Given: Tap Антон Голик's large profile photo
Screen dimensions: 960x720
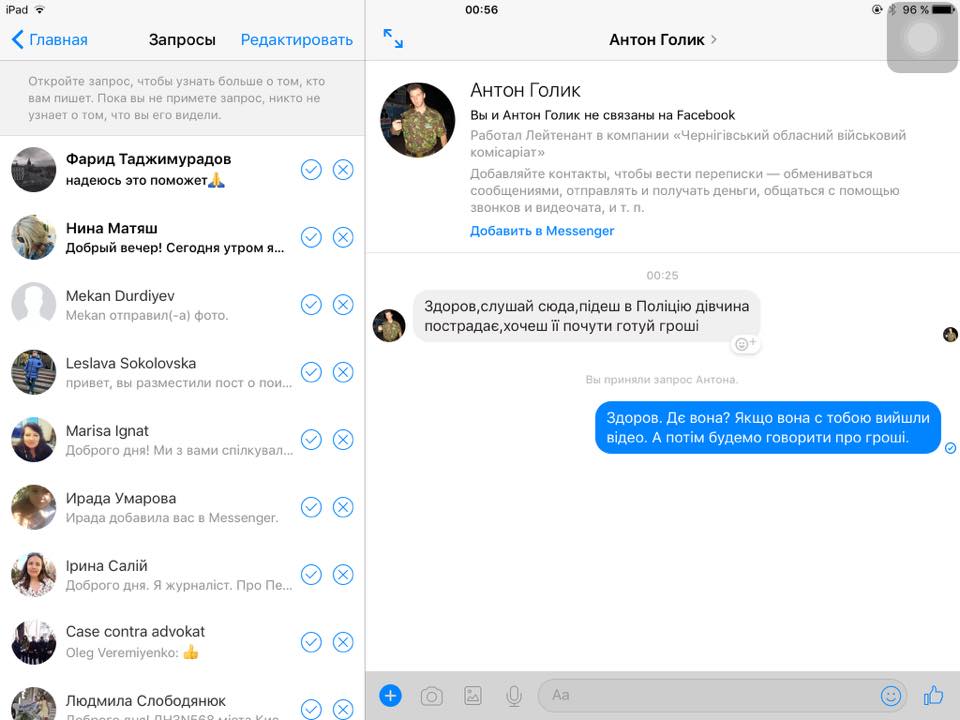Looking at the screenshot, I should (x=418, y=120).
